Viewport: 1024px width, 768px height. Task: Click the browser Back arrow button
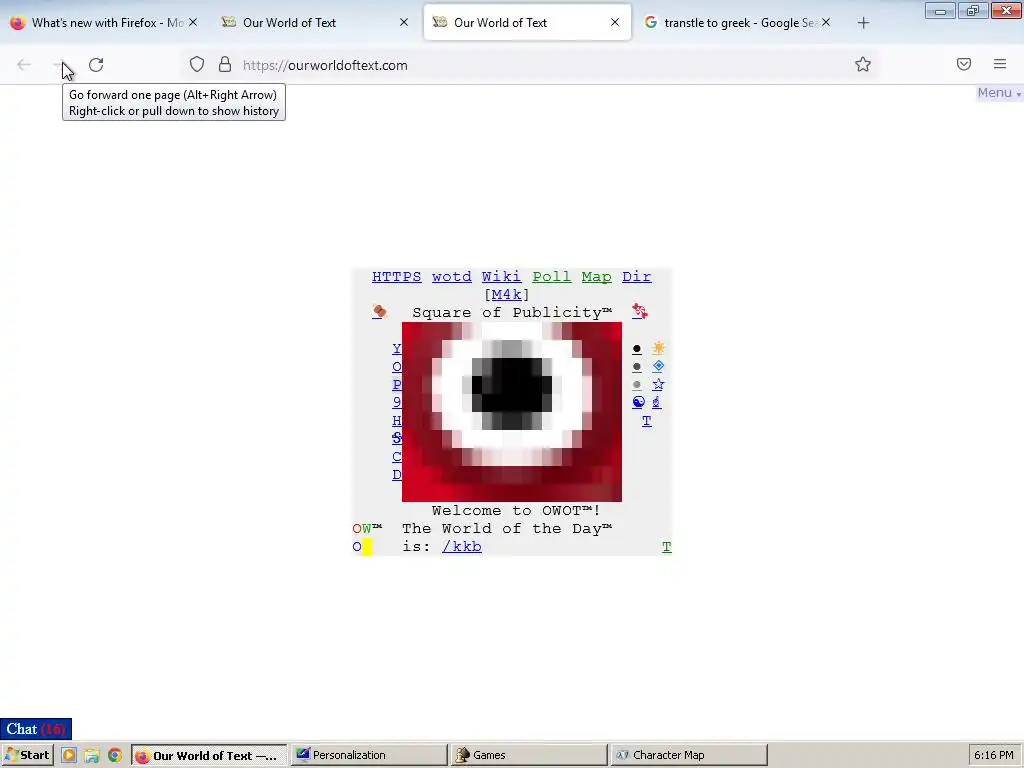(24, 65)
